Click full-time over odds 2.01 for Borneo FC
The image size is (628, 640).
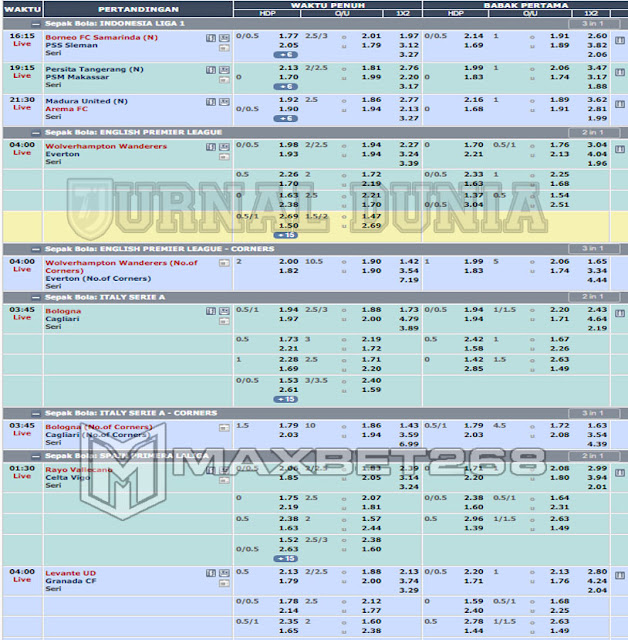371,36
